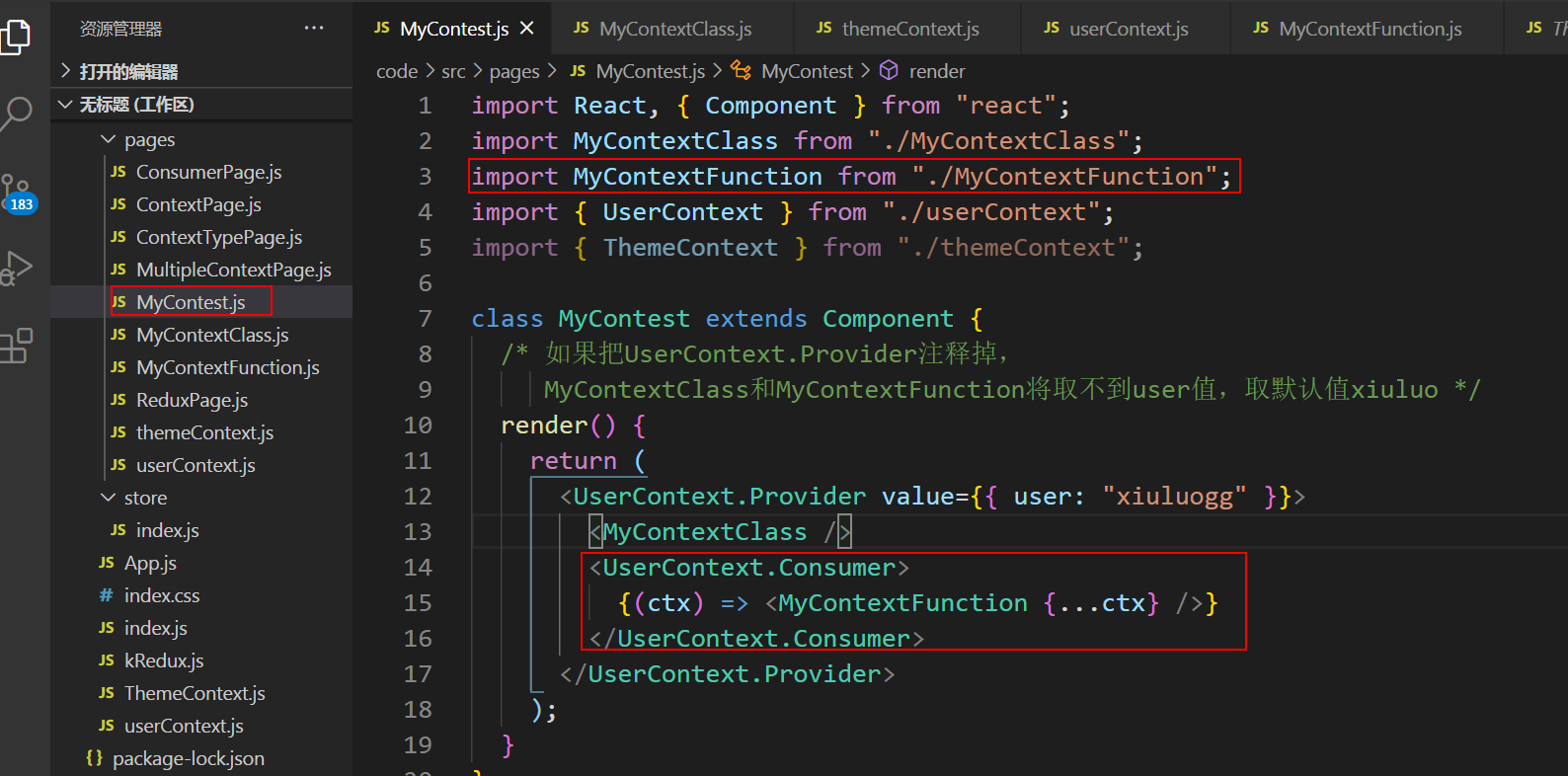Open the Explorer icon in activity bar
Image resolution: width=1568 pixels, height=776 pixels.
(16, 37)
